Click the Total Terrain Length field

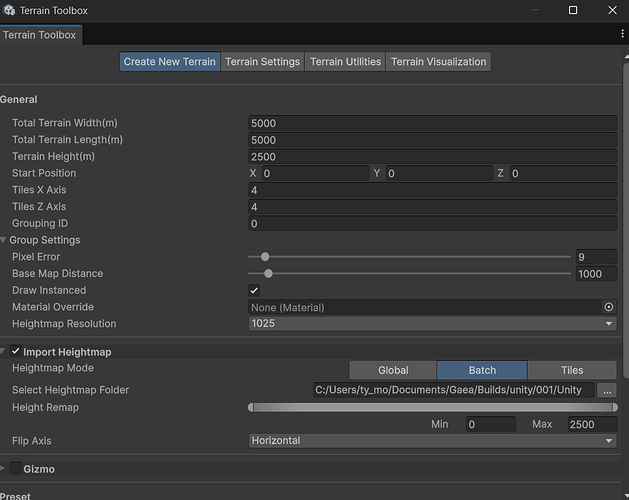coord(432,140)
